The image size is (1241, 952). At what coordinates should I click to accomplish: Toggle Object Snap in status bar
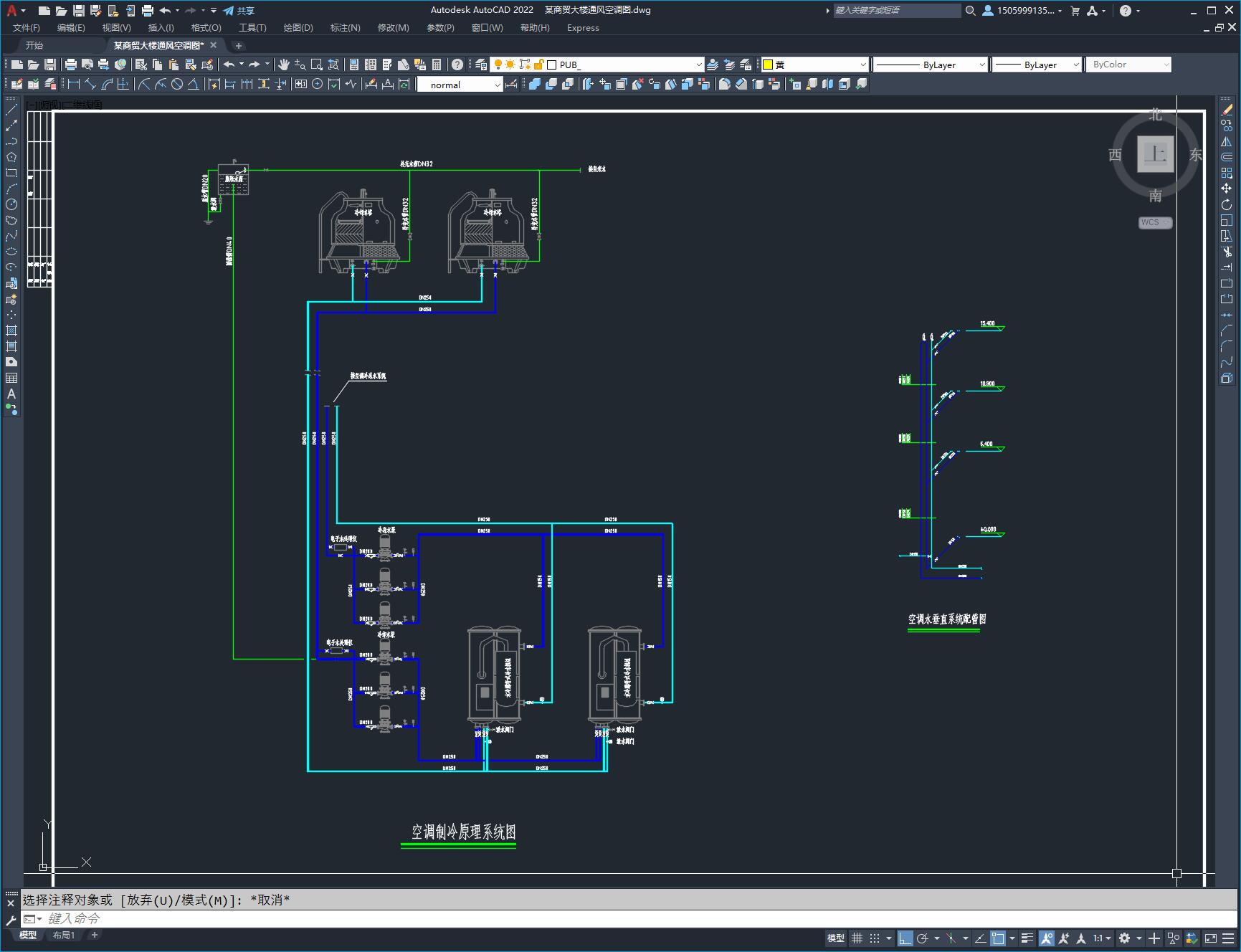(x=997, y=938)
